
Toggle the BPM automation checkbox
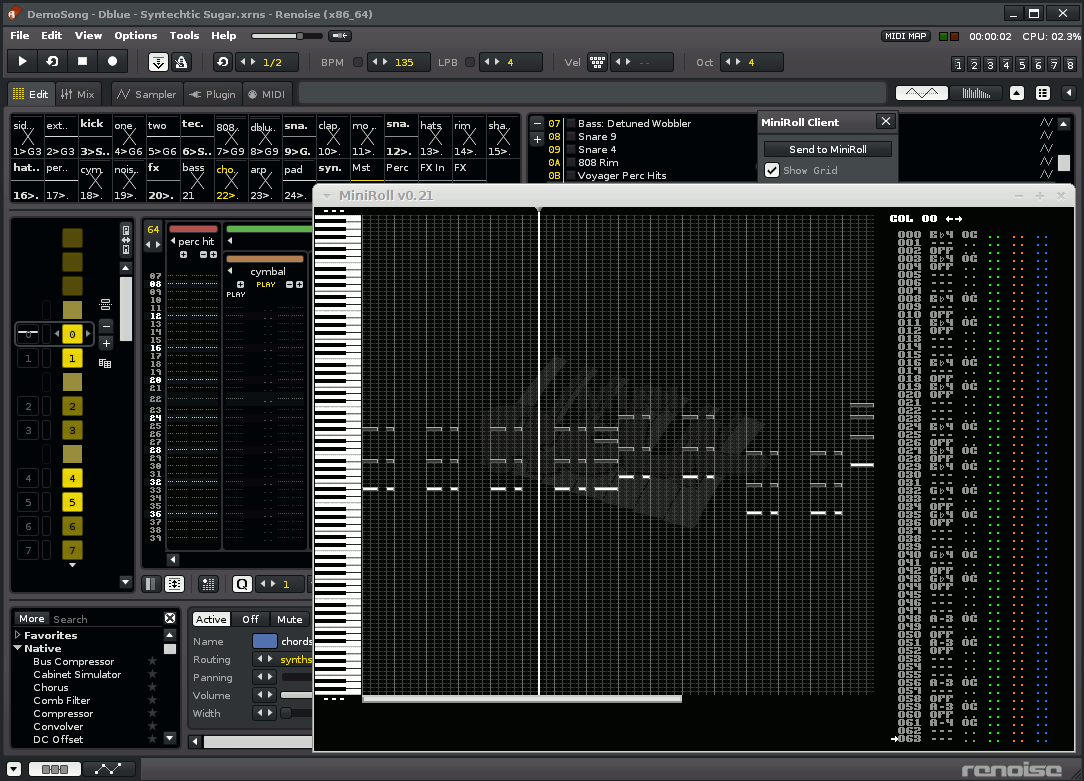pyautogui.click(x=357, y=62)
